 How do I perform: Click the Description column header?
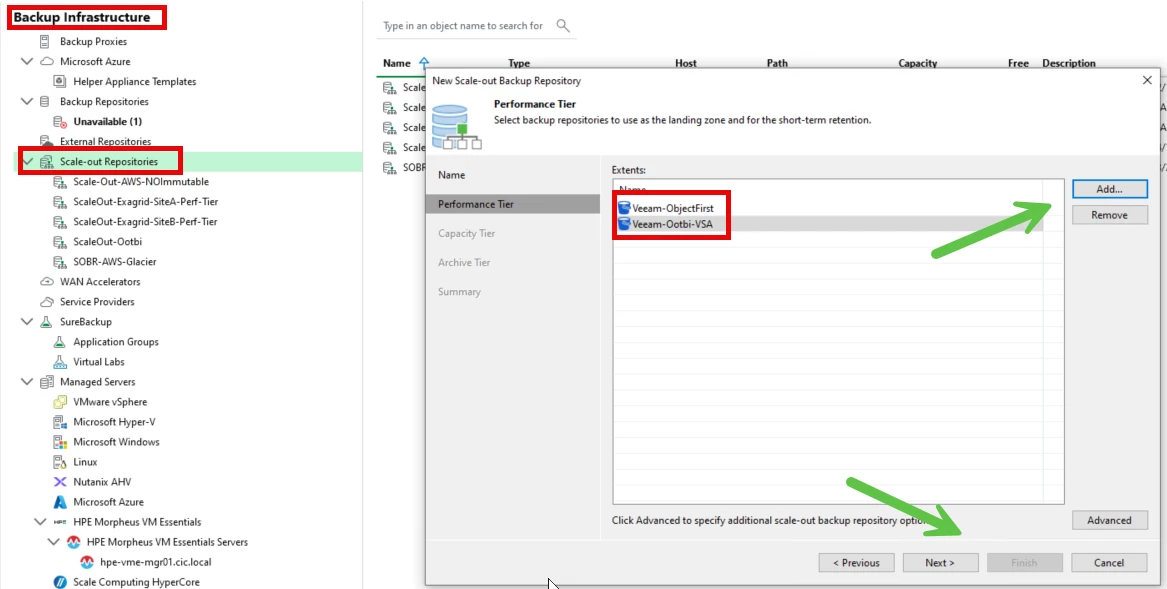1069,63
